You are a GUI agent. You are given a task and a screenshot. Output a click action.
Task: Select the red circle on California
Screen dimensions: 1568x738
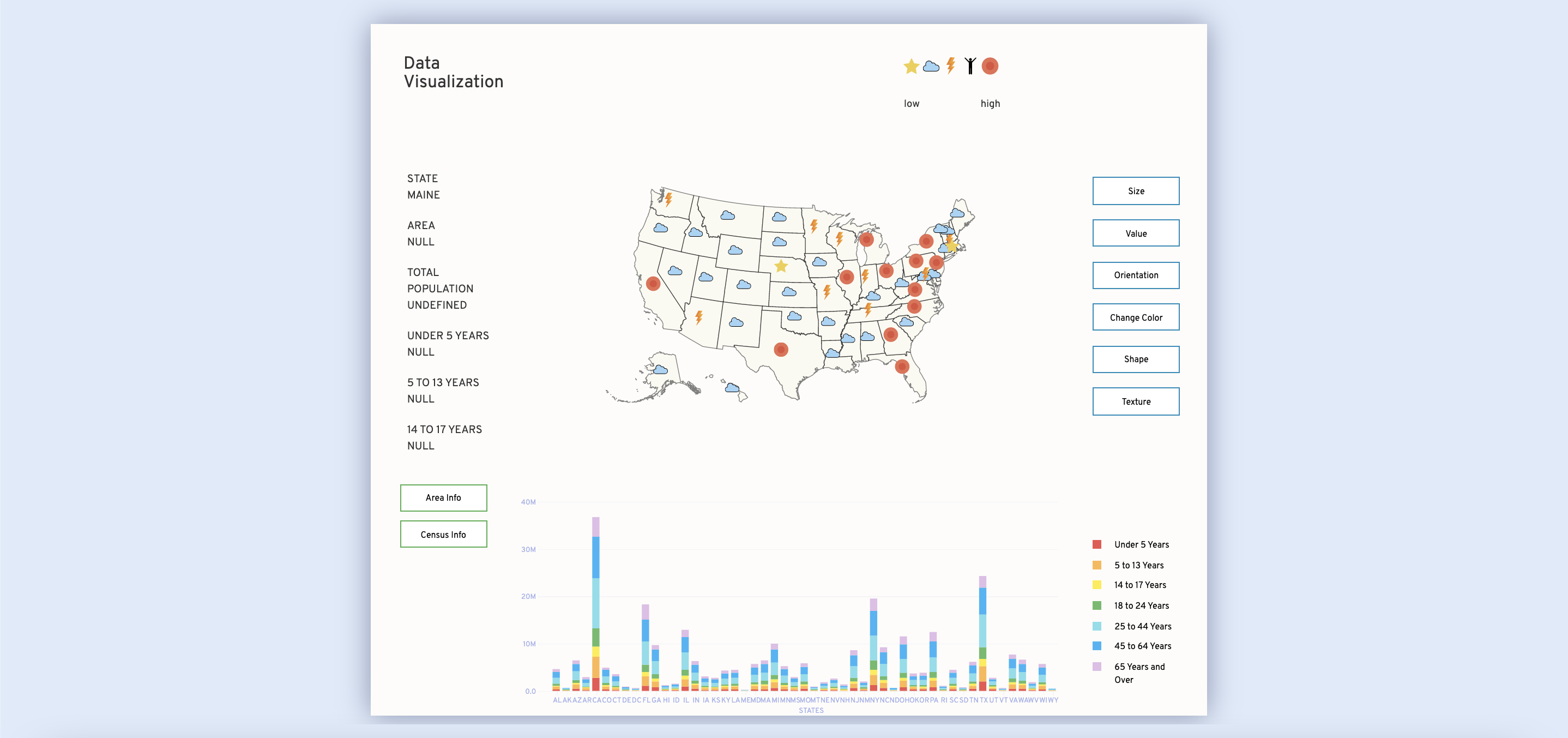tap(653, 284)
